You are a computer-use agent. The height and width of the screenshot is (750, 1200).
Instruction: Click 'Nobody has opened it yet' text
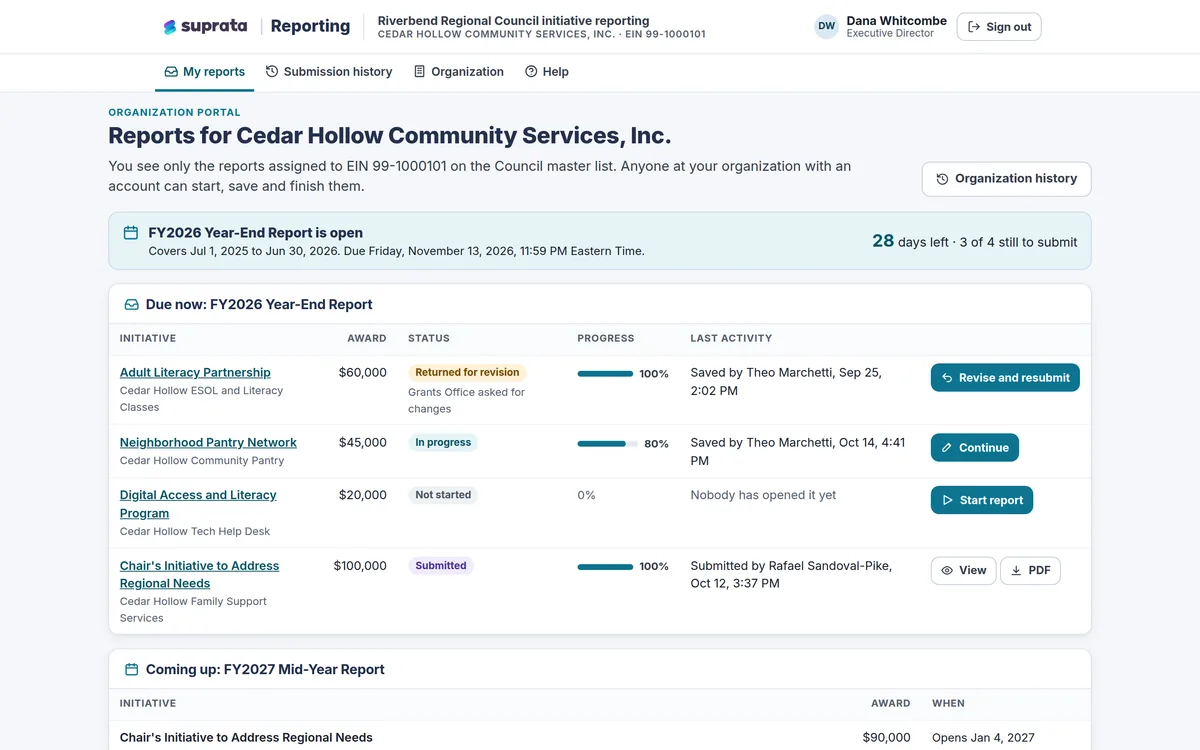click(x=763, y=495)
